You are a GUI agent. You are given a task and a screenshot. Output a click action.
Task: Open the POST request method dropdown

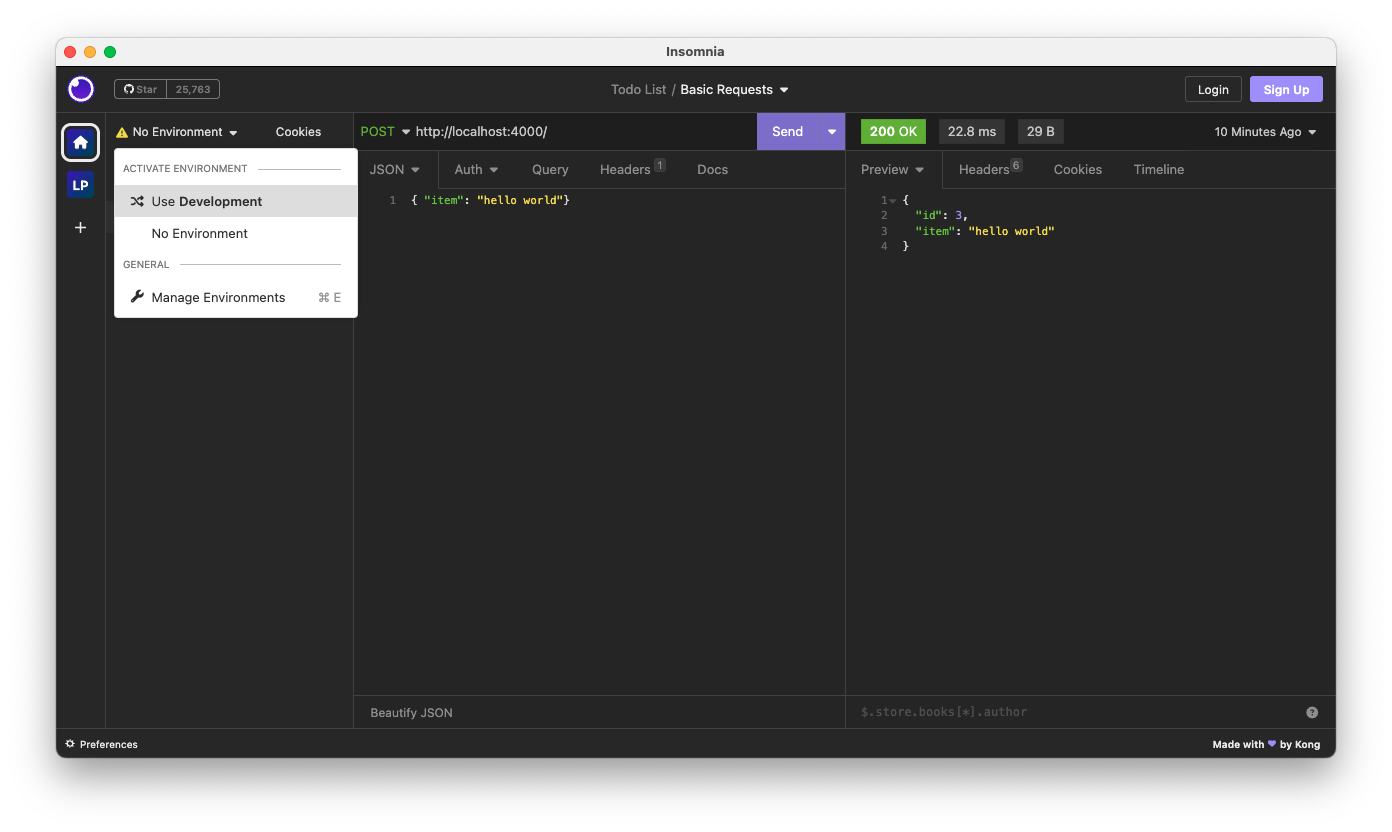pos(384,131)
